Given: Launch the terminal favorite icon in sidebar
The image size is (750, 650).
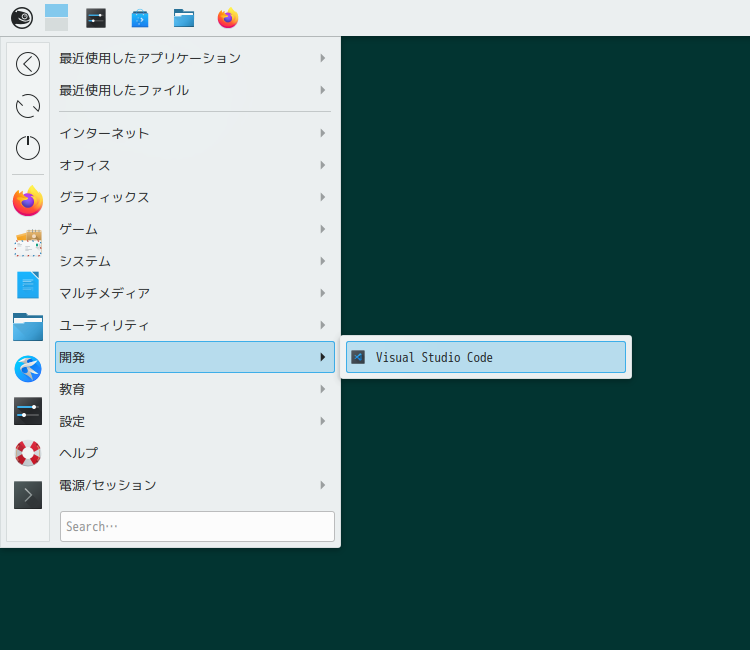Looking at the screenshot, I should click(x=28, y=495).
